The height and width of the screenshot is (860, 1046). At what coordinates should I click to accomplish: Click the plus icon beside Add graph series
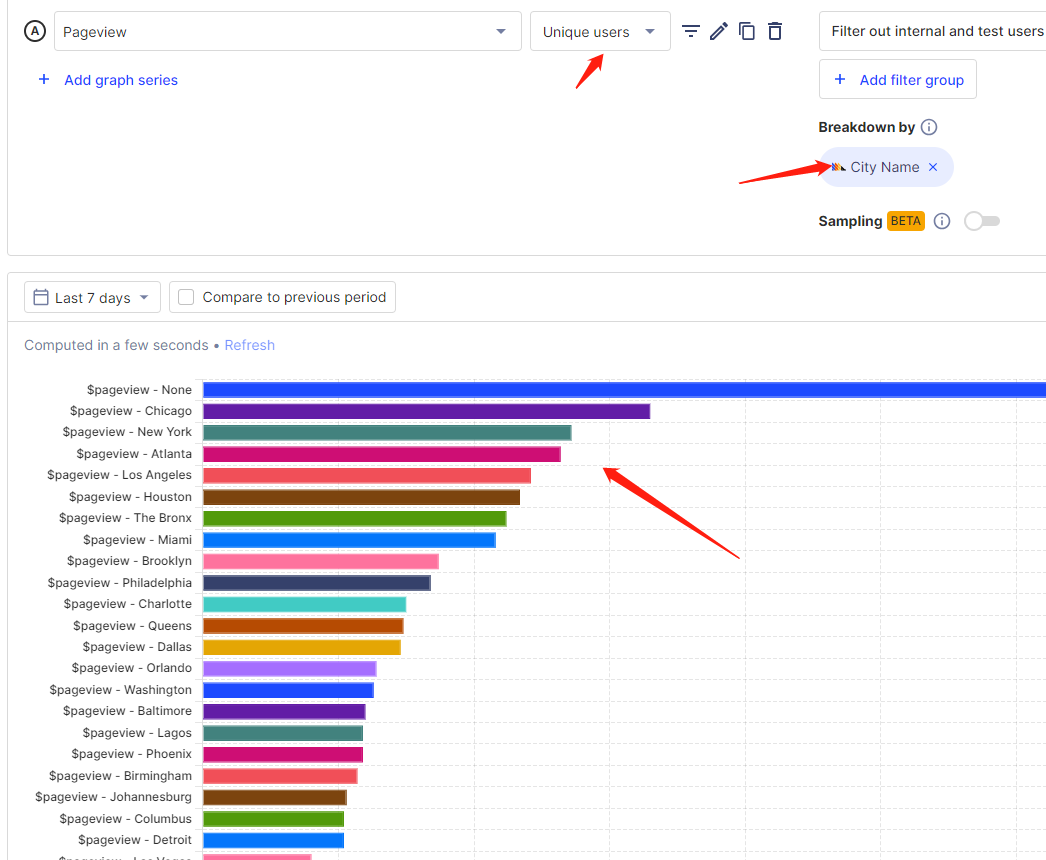44,79
